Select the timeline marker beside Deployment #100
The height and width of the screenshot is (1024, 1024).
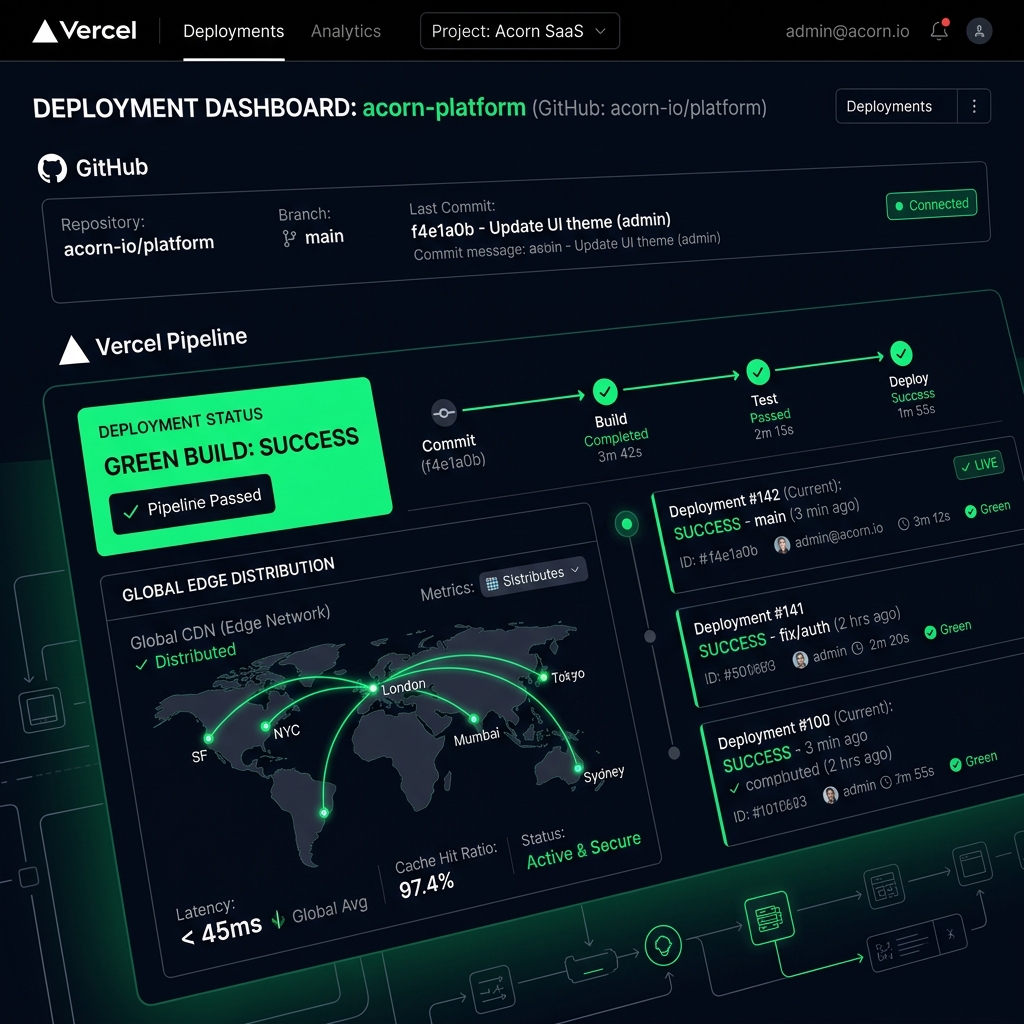pos(674,753)
